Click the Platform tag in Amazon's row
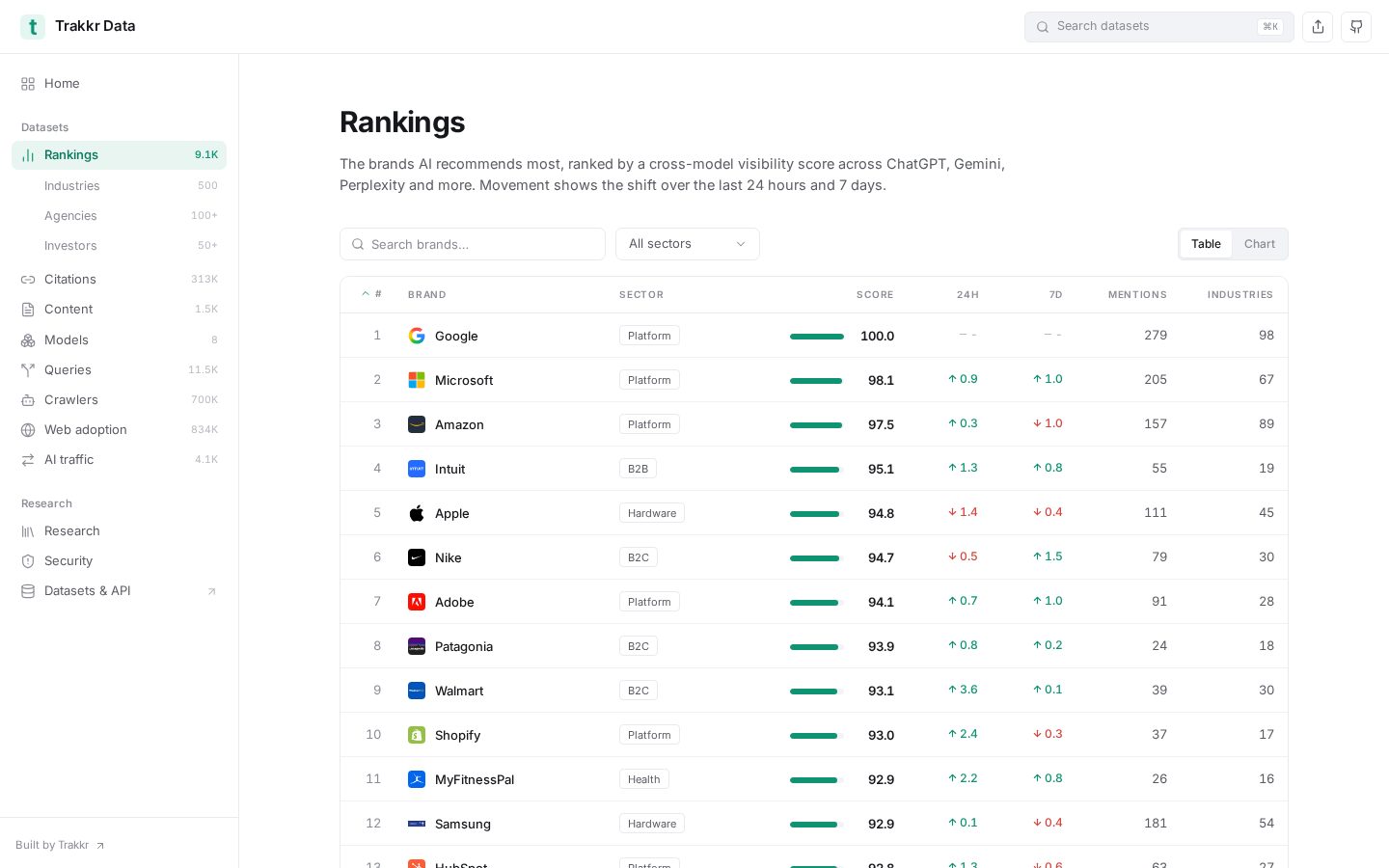 tap(649, 424)
